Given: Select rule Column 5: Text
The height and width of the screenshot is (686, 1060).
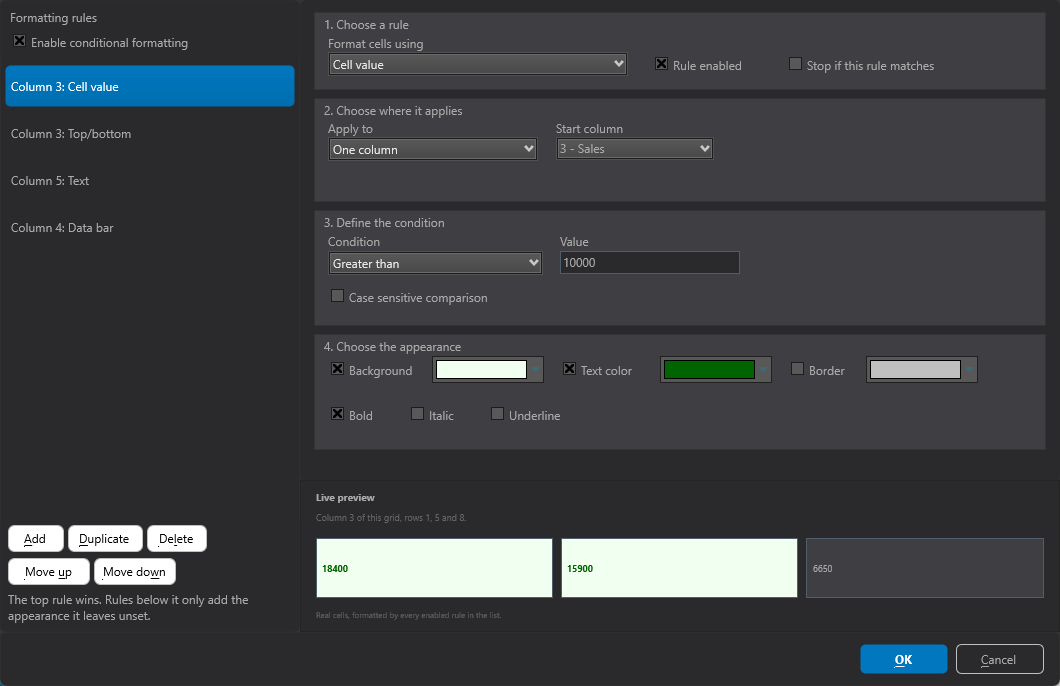Looking at the screenshot, I should click(150, 180).
